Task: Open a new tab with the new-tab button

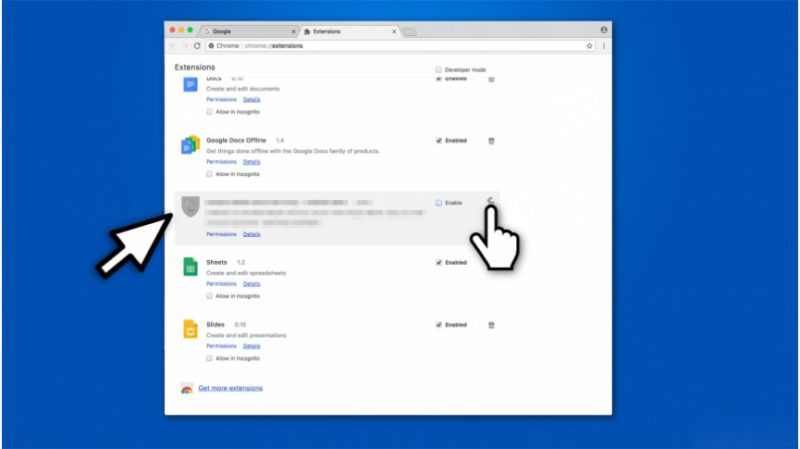Action: (410, 32)
